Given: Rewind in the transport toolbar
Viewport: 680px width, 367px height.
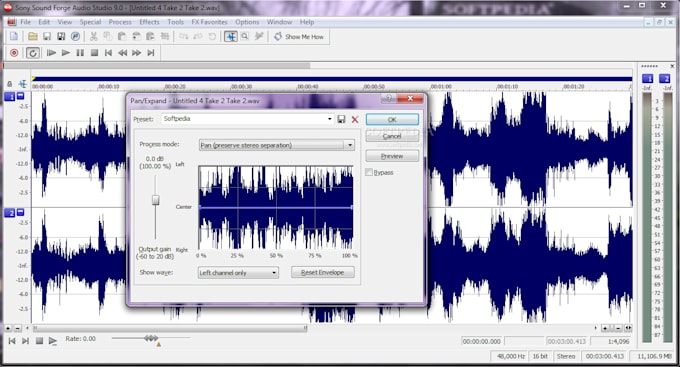Looking at the screenshot, I should point(123,53).
